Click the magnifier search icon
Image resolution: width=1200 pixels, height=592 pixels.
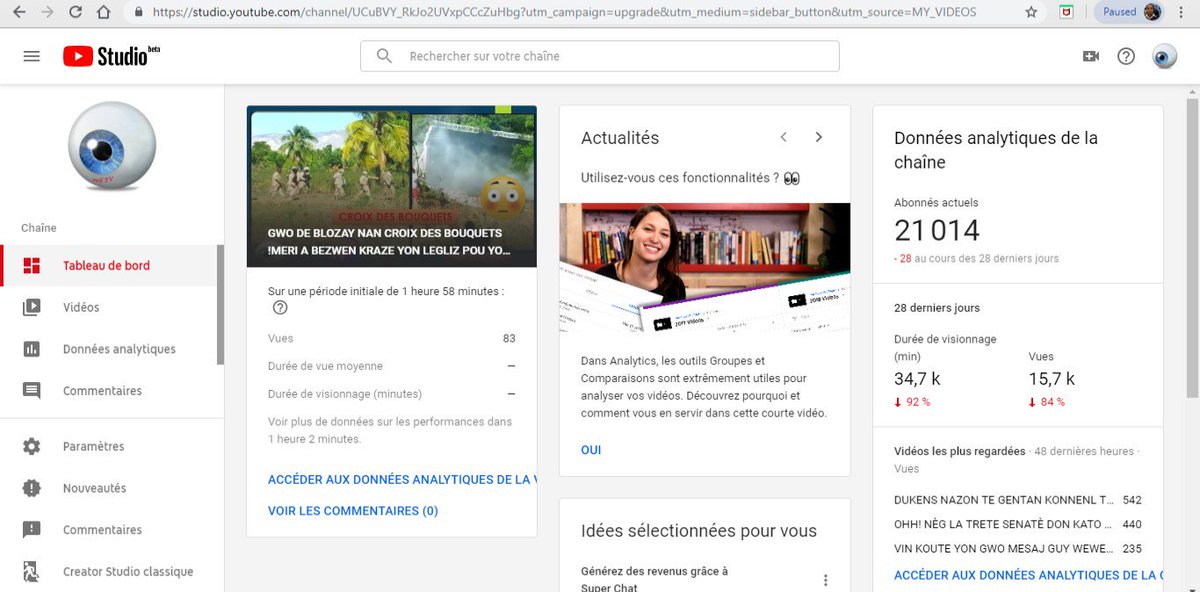[384, 56]
